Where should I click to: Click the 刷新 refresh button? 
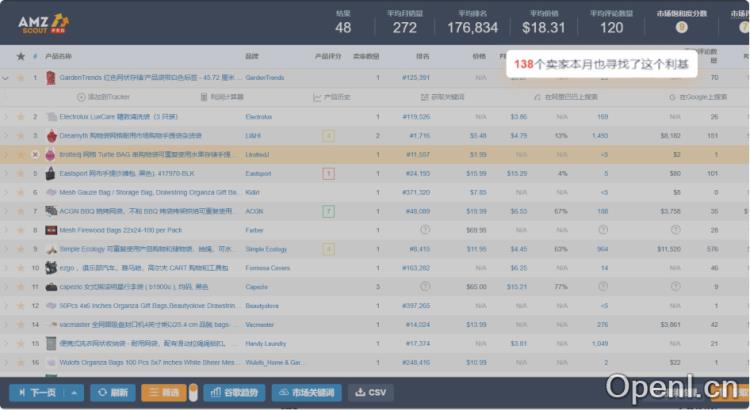113,392
